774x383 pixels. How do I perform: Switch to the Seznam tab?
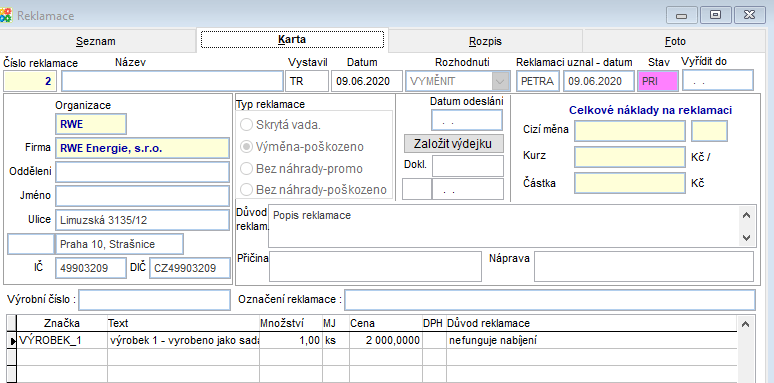[96, 41]
